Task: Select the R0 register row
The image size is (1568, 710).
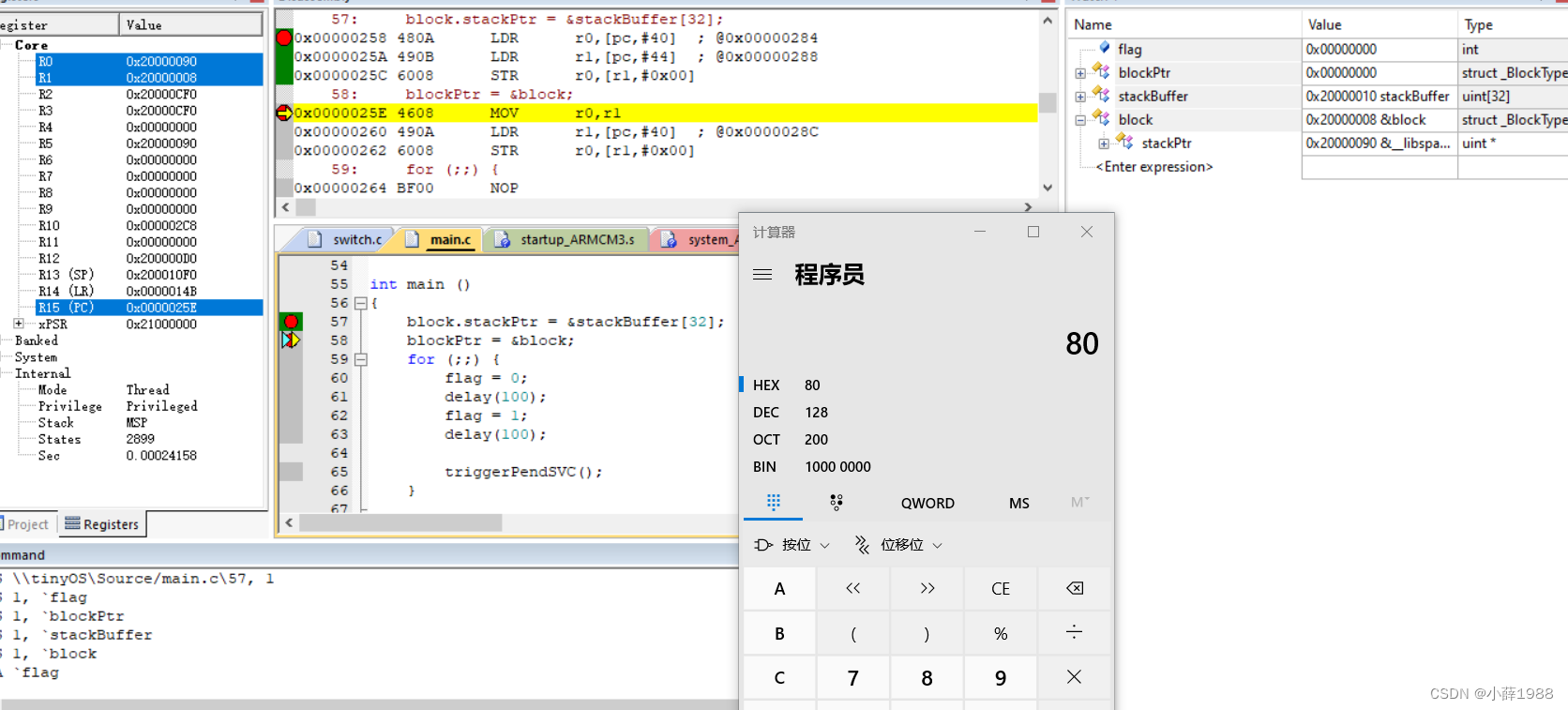Action: tap(149, 62)
